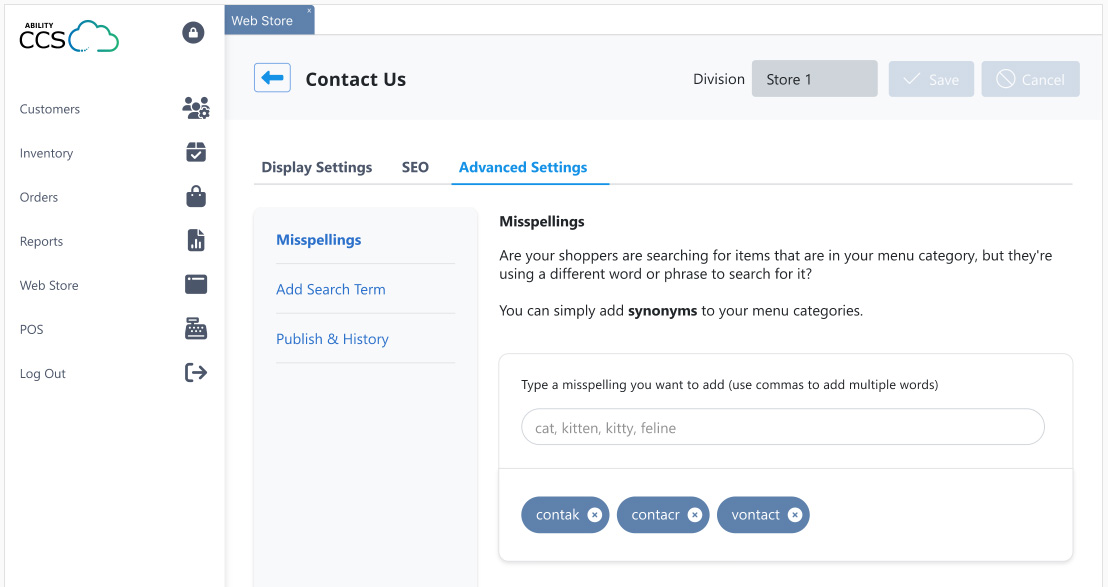This screenshot has height=587, width=1108.
Task: Open the Customers section icon
Action: [x=195, y=107]
